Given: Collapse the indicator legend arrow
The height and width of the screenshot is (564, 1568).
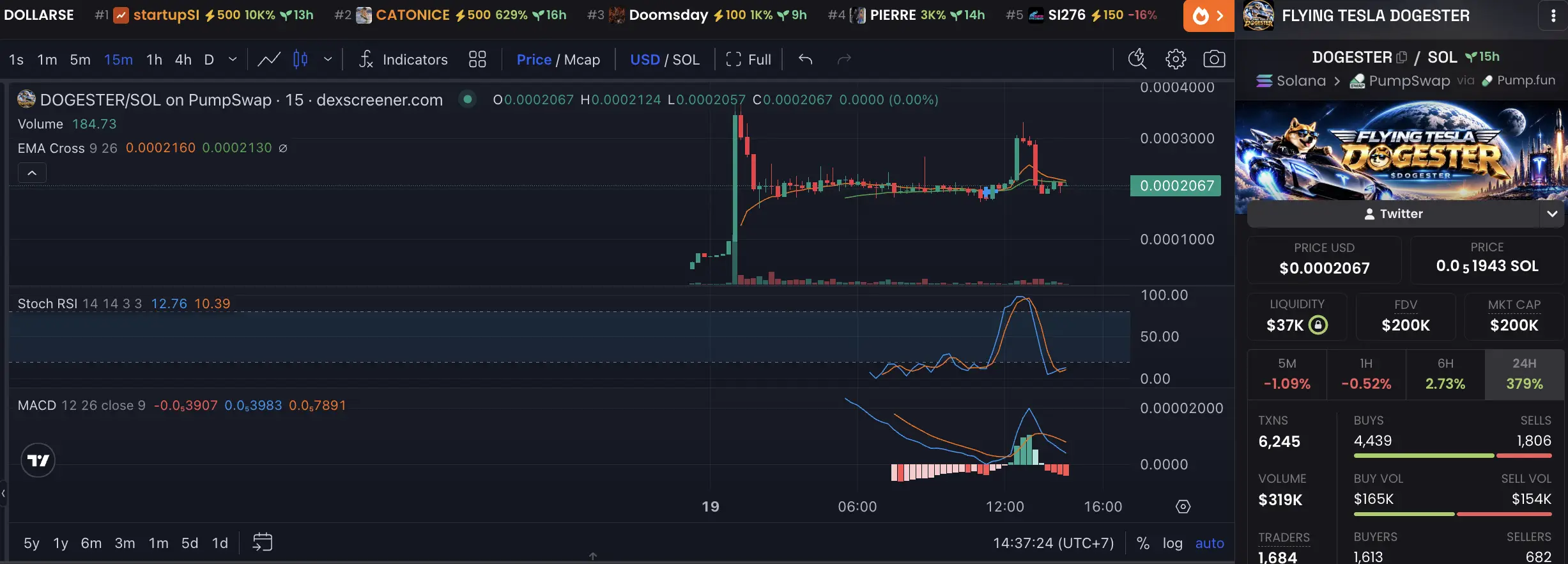Looking at the screenshot, I should (32, 173).
